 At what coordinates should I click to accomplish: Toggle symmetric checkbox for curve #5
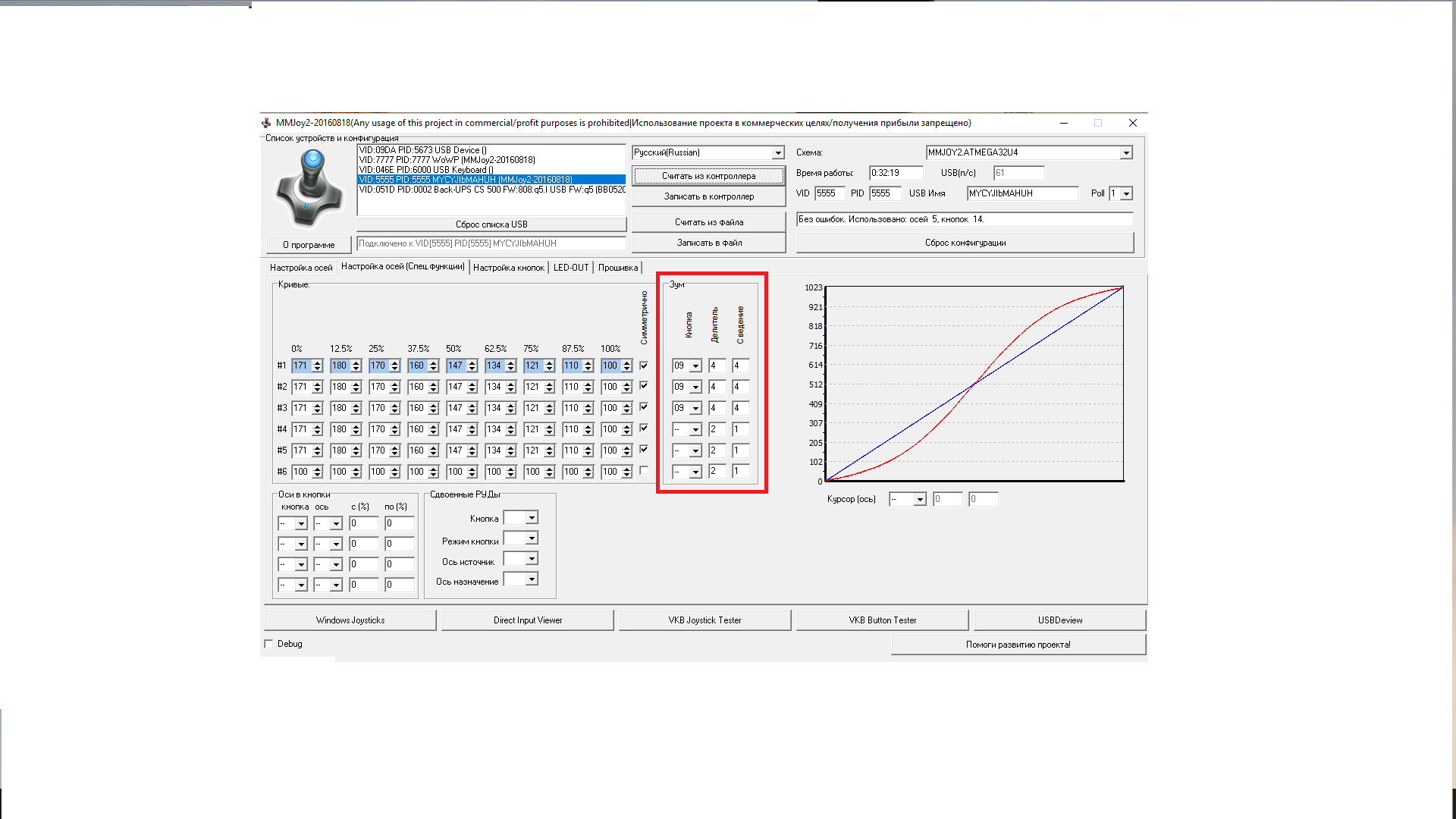click(x=644, y=450)
